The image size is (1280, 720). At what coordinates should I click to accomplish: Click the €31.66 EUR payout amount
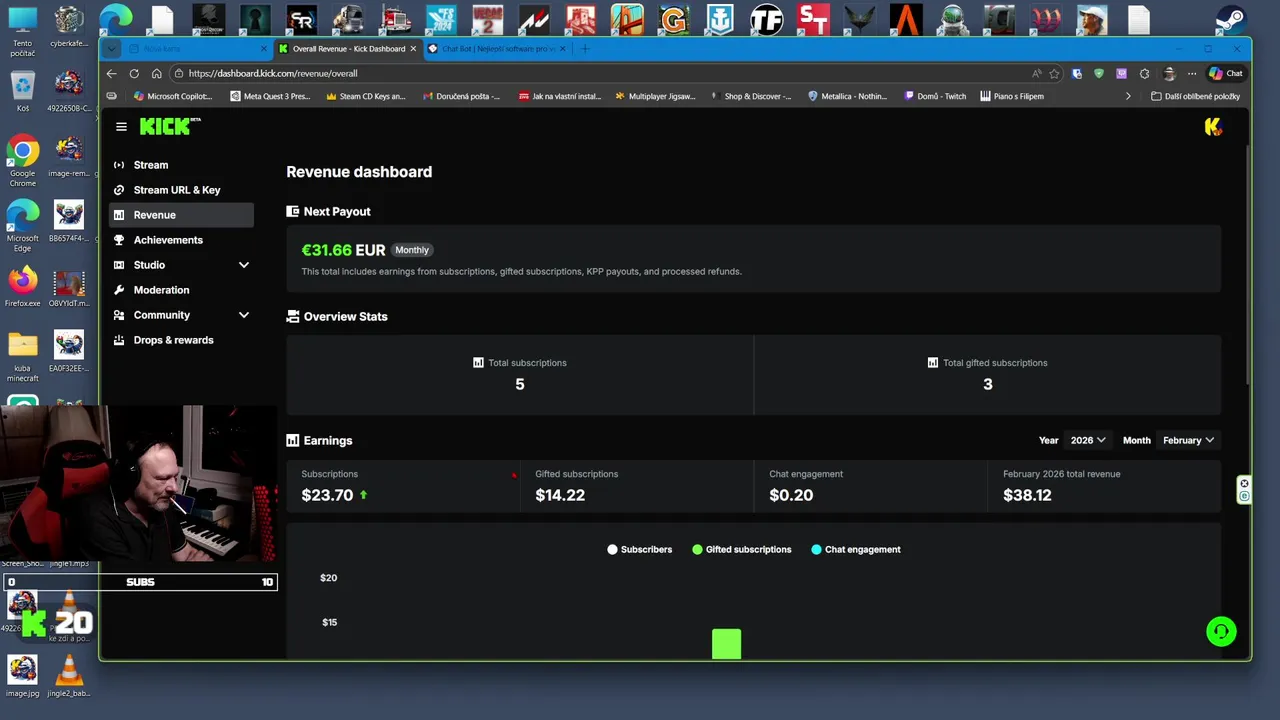tap(343, 250)
